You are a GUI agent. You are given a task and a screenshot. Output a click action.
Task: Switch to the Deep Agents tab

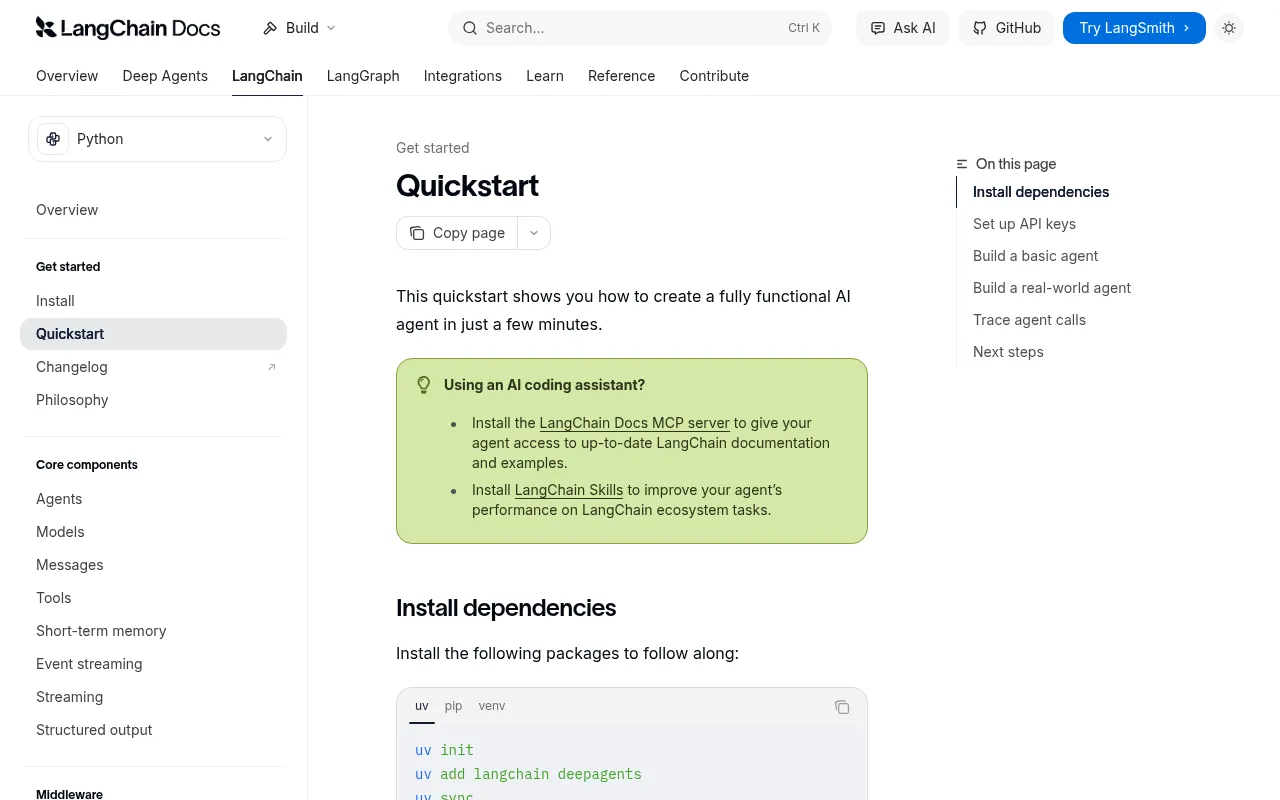165,76
